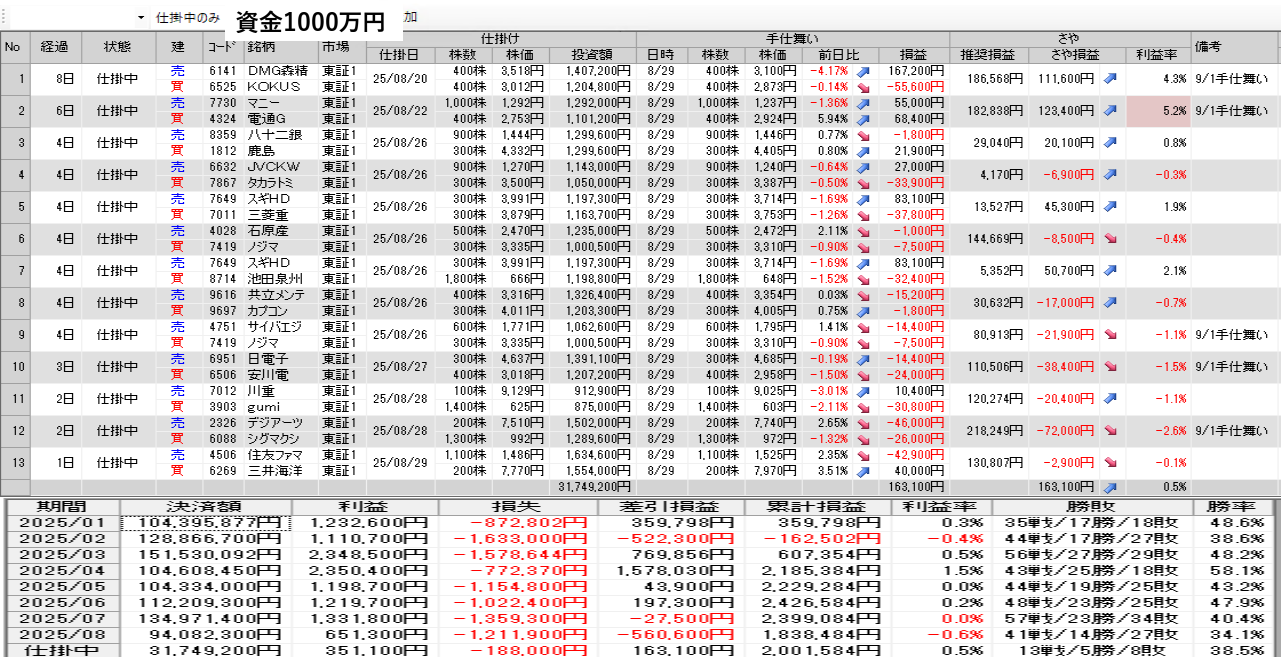Click the down arrow next to タカラトミ -0.50%
This screenshot has width=1281, height=657.
[863, 183]
